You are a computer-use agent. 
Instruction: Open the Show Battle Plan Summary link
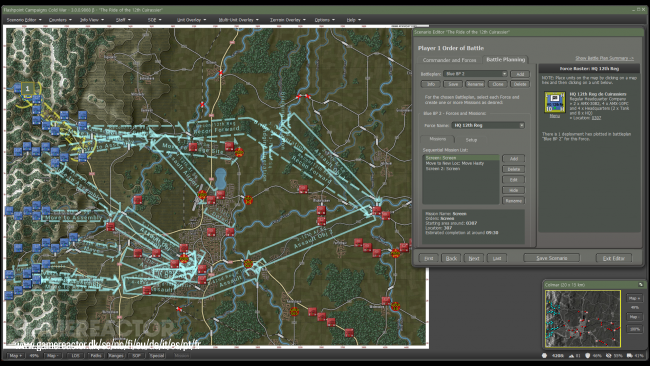point(604,58)
